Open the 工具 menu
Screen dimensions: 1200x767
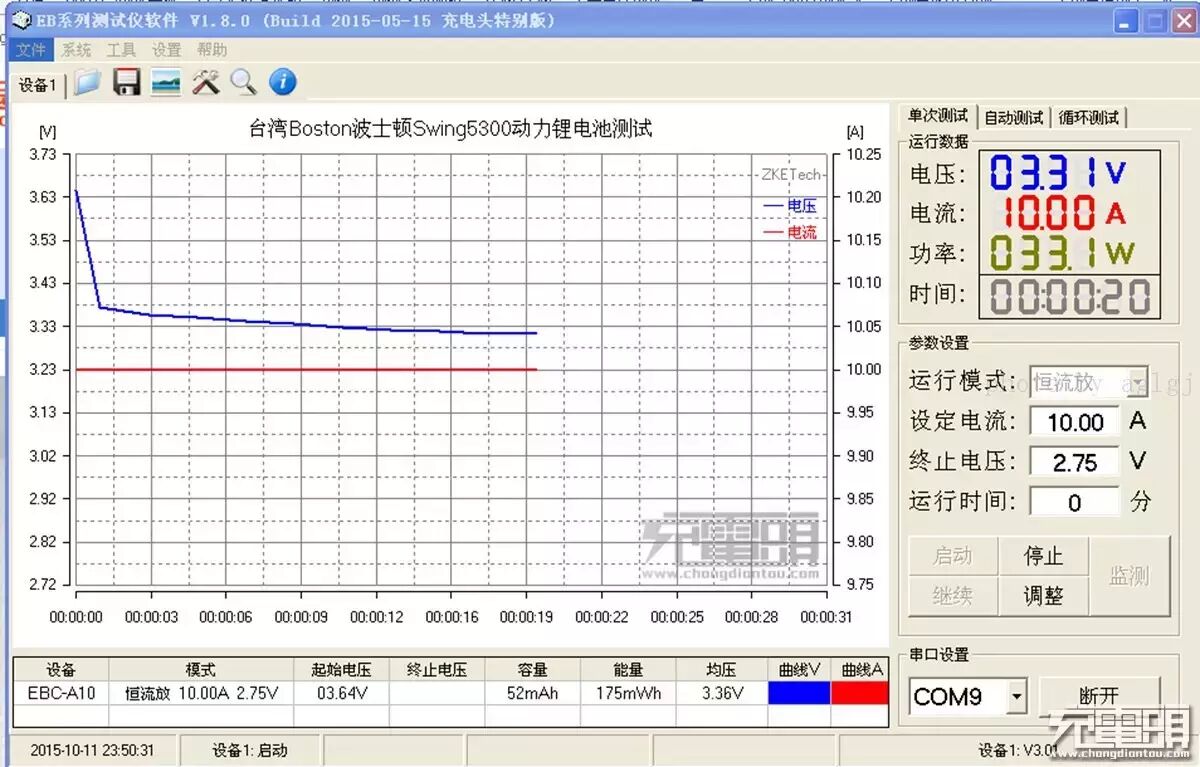[x=121, y=50]
